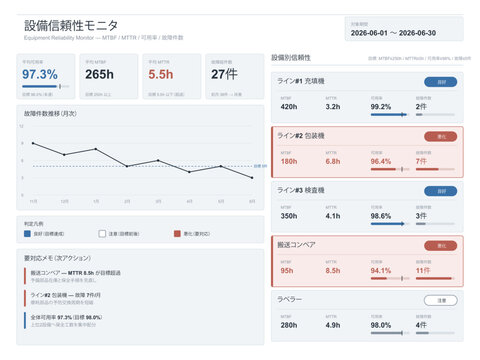The height and width of the screenshot is (360, 480).
Task: Click the 良好 badge on ライン#3 検査機
Action: pos(441,191)
